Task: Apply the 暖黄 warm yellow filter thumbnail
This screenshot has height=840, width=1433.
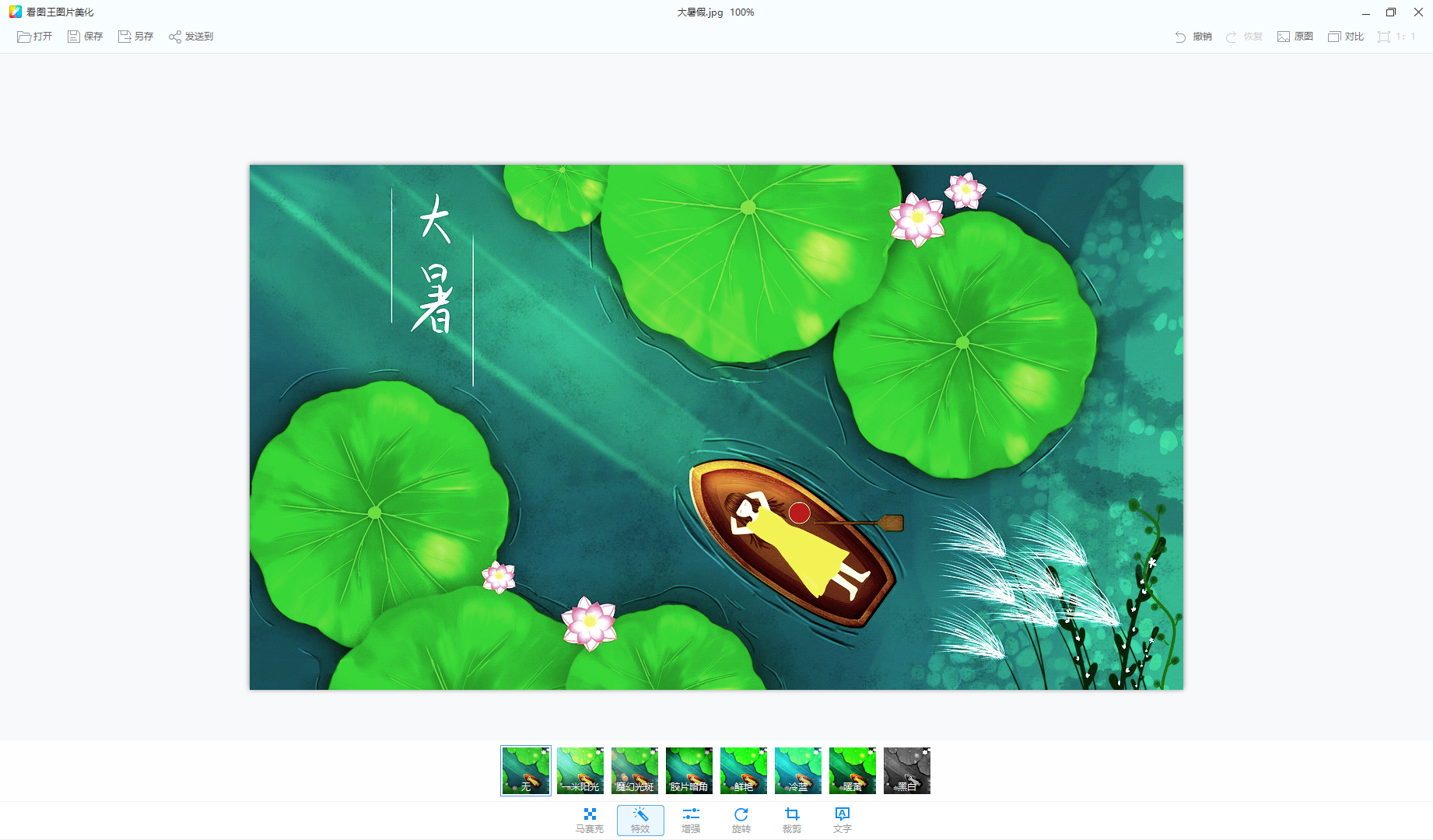Action: 853,771
